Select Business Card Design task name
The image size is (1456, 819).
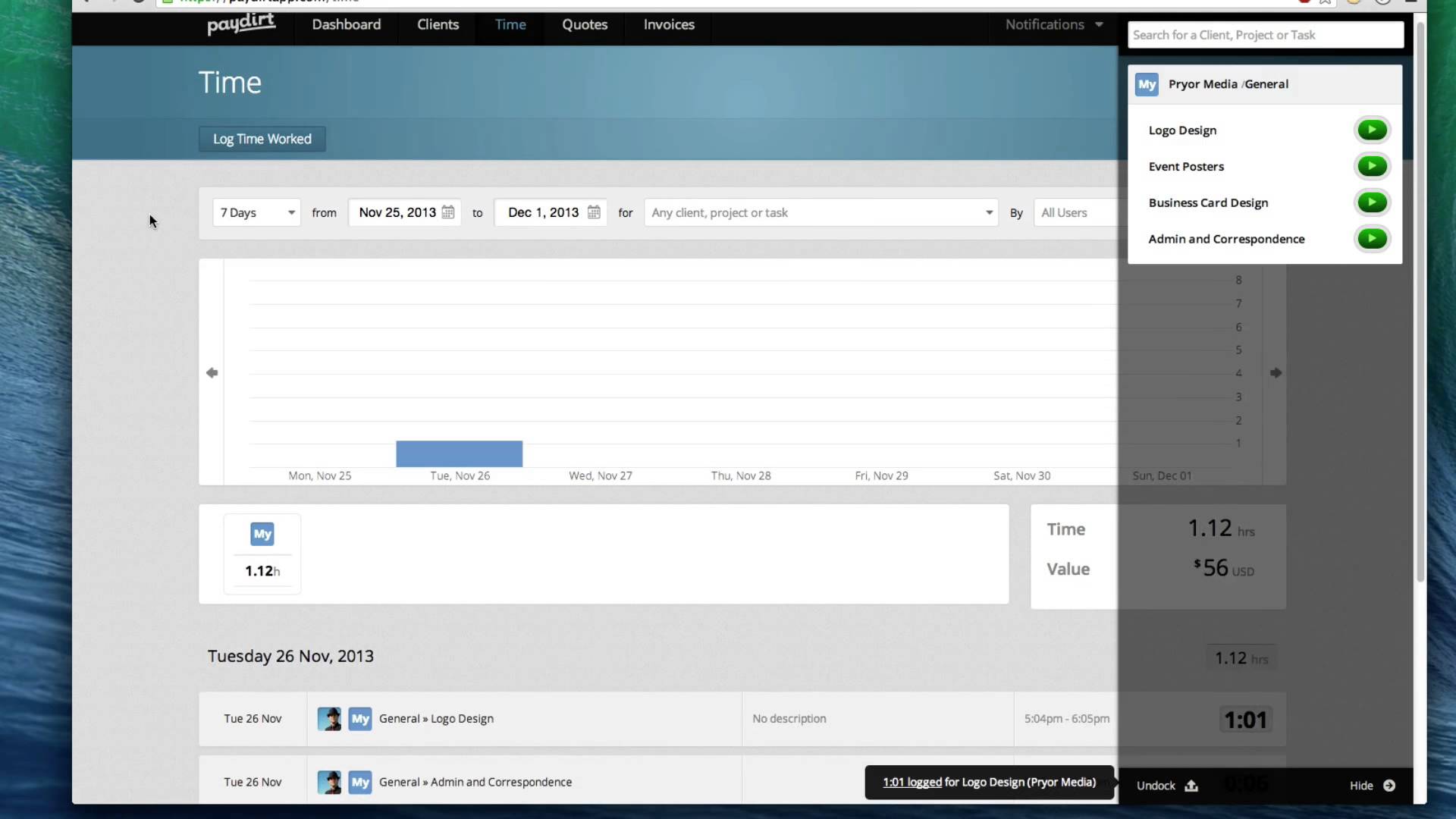click(1208, 203)
